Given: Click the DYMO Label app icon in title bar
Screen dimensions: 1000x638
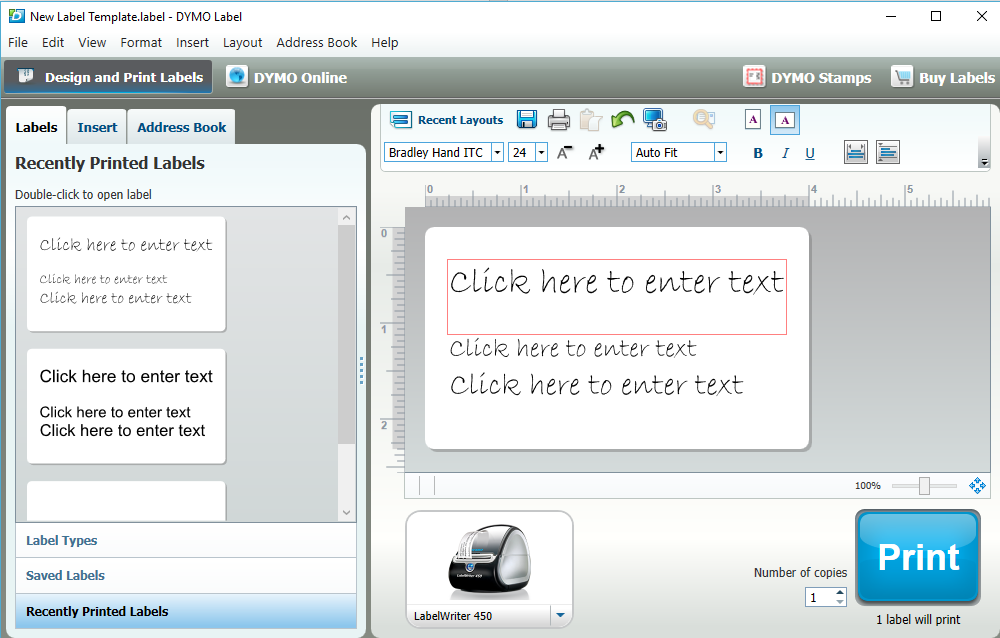Looking at the screenshot, I should coord(16,16).
